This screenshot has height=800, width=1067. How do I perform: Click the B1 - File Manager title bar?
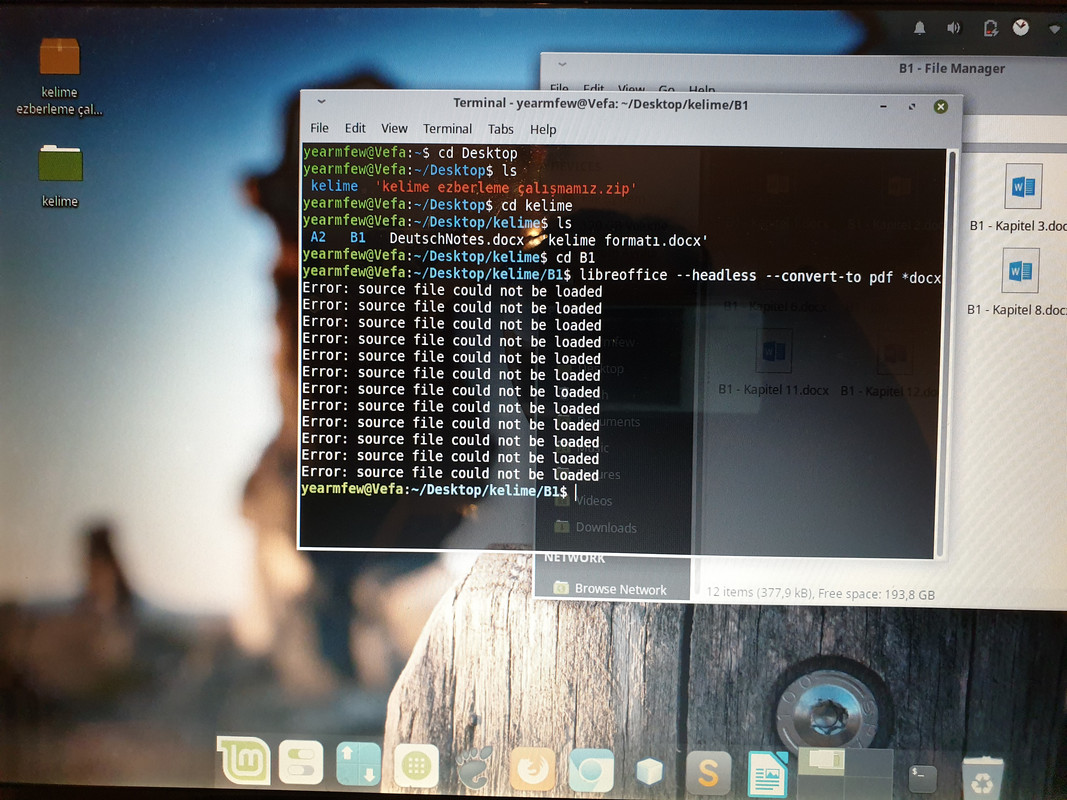tap(951, 68)
